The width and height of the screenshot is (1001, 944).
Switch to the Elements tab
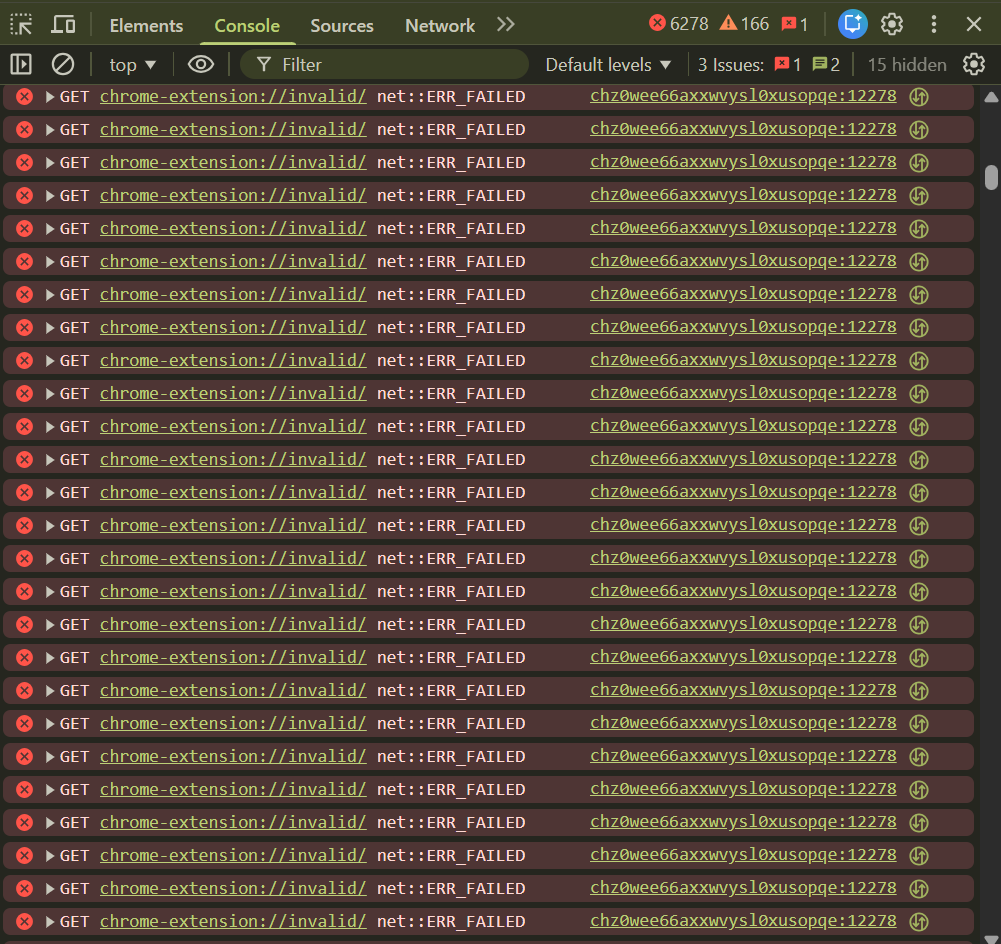(146, 26)
